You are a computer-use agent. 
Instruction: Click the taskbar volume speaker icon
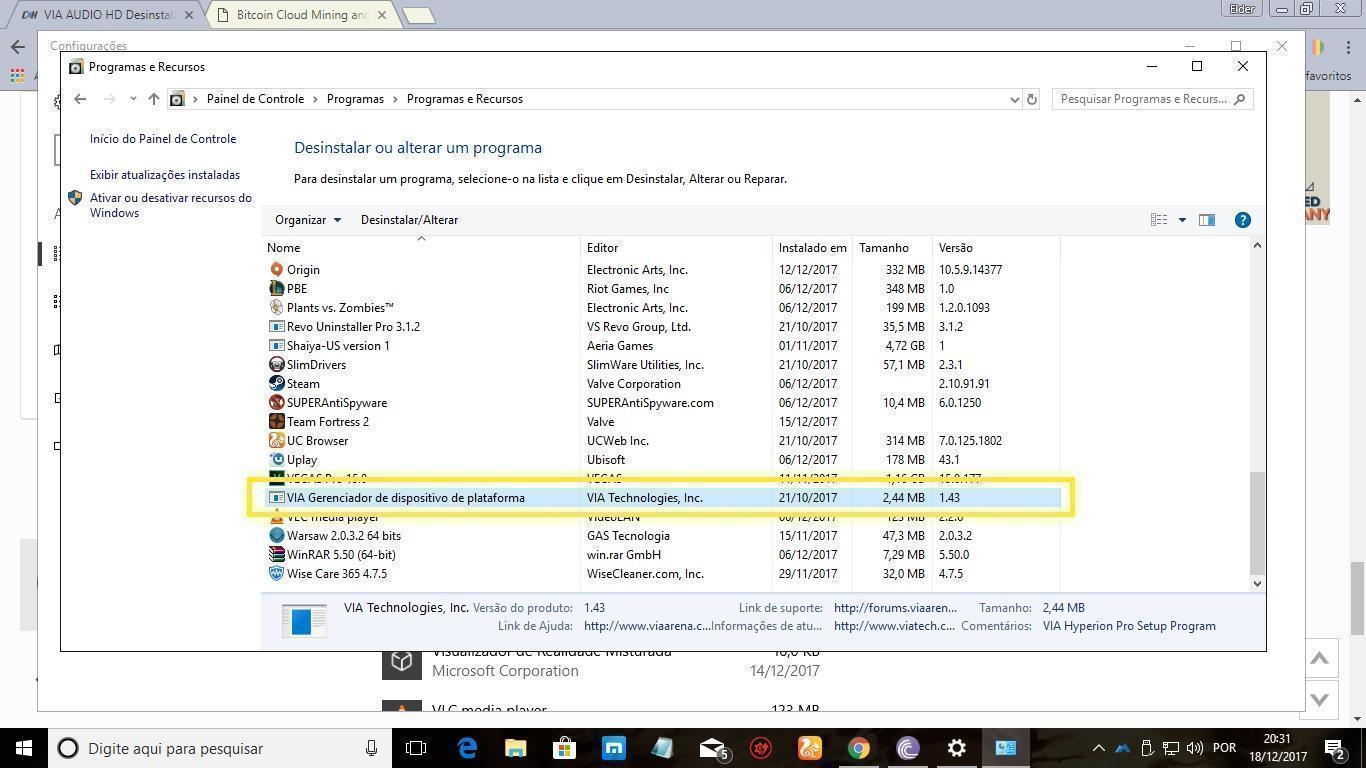1195,748
